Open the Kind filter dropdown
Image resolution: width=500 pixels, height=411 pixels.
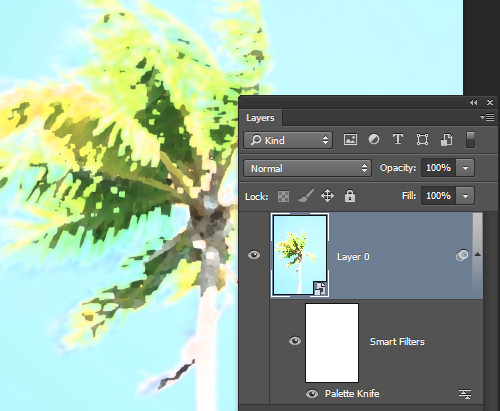coord(288,140)
